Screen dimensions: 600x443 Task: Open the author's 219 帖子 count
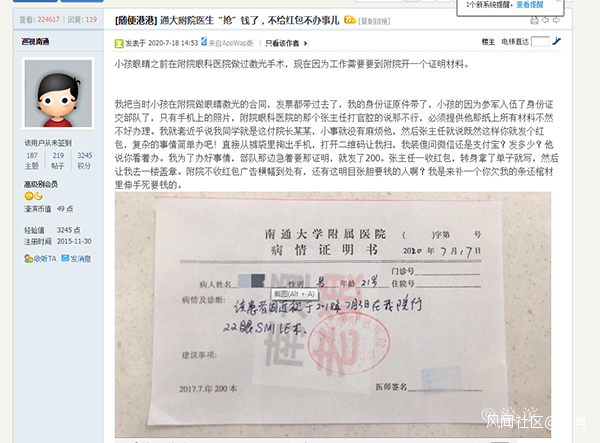pyautogui.click(x=58, y=160)
